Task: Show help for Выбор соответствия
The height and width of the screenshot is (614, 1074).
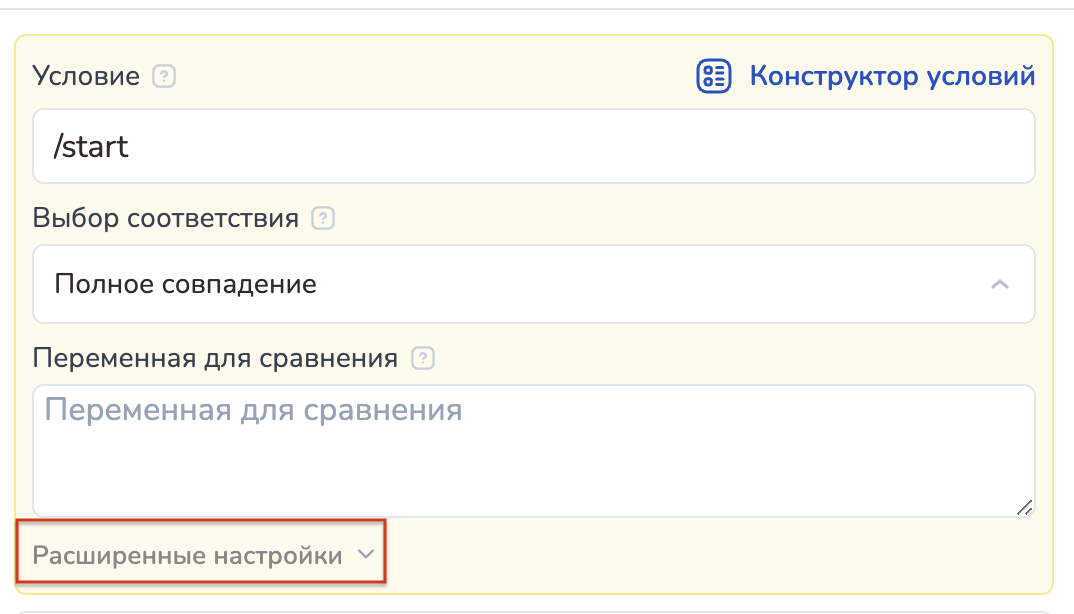Action: (322, 218)
